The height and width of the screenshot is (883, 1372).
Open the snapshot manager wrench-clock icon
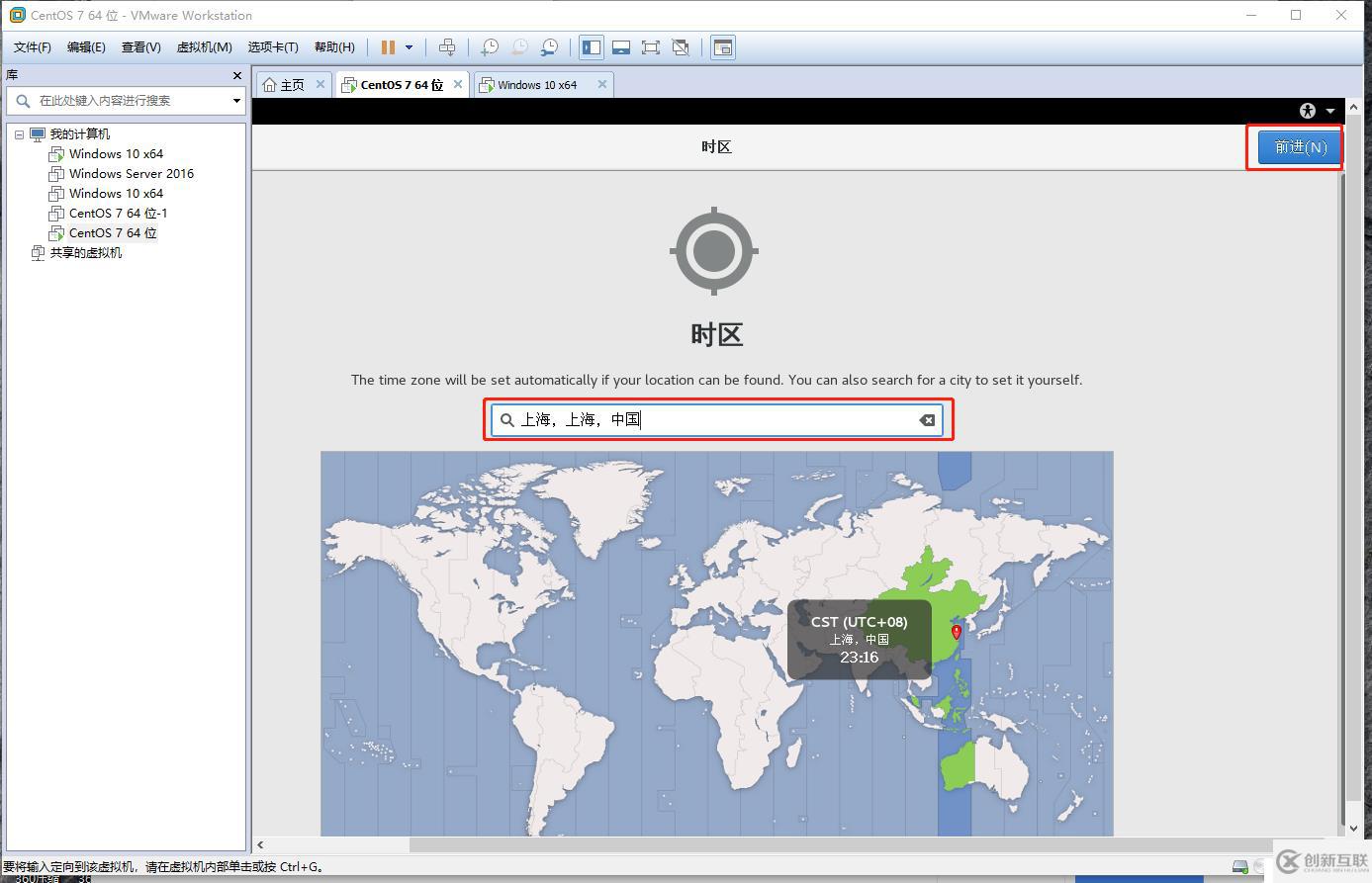click(549, 47)
